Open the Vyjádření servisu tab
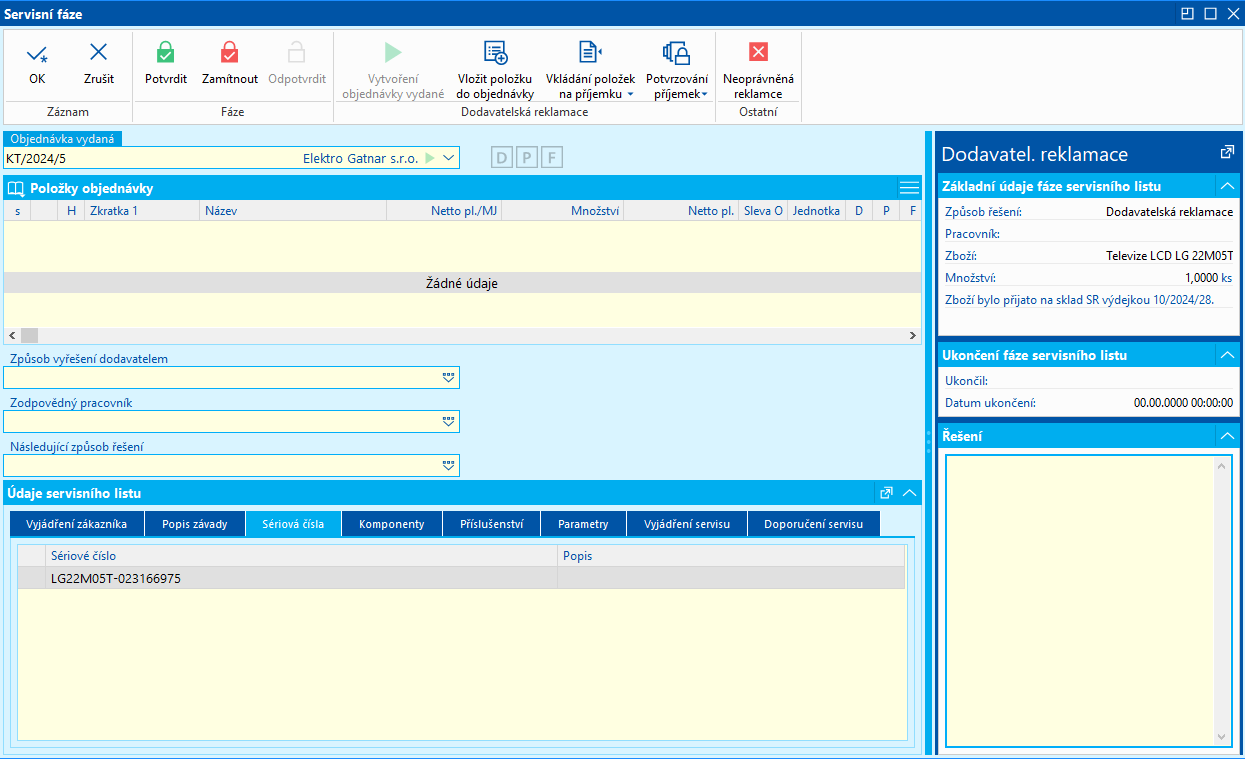 pos(686,524)
